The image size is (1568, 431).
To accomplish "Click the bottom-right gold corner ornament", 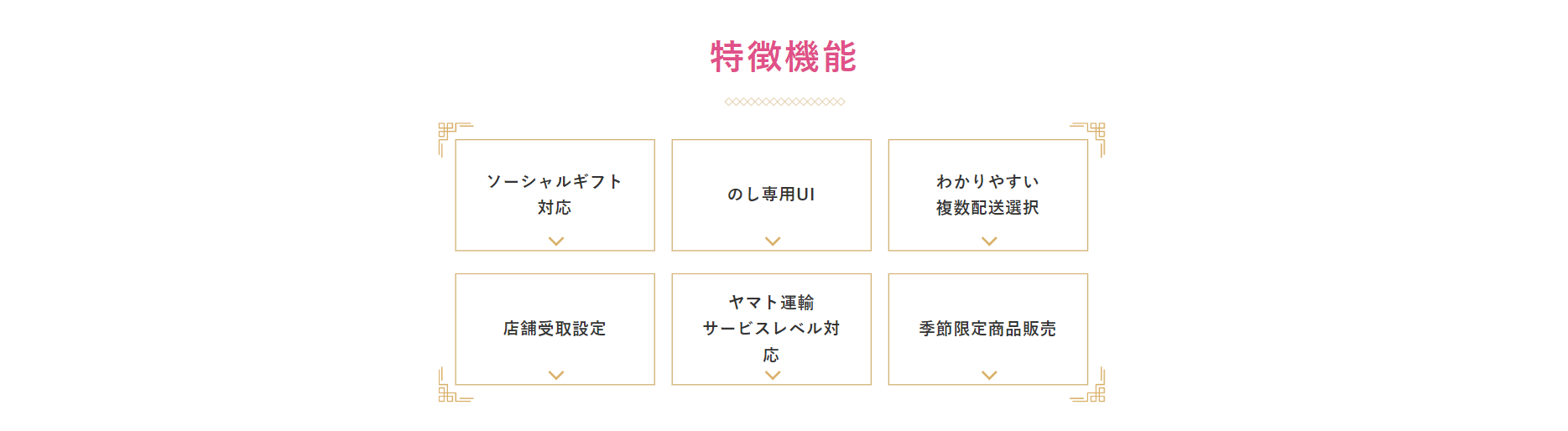I will 1087,384.
